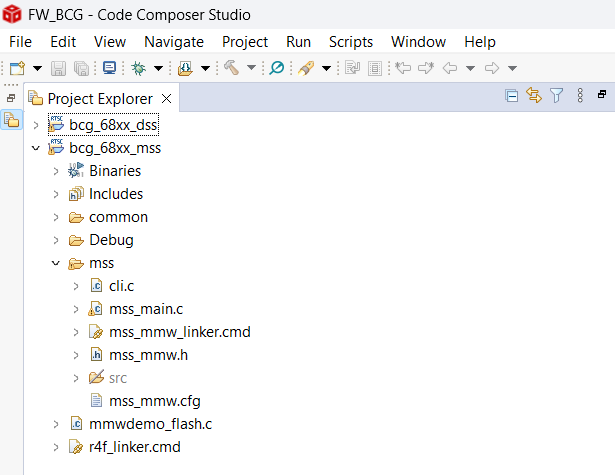The width and height of the screenshot is (615, 475).
Task: Open the Flash dropdown arrow
Action: click(x=205, y=68)
